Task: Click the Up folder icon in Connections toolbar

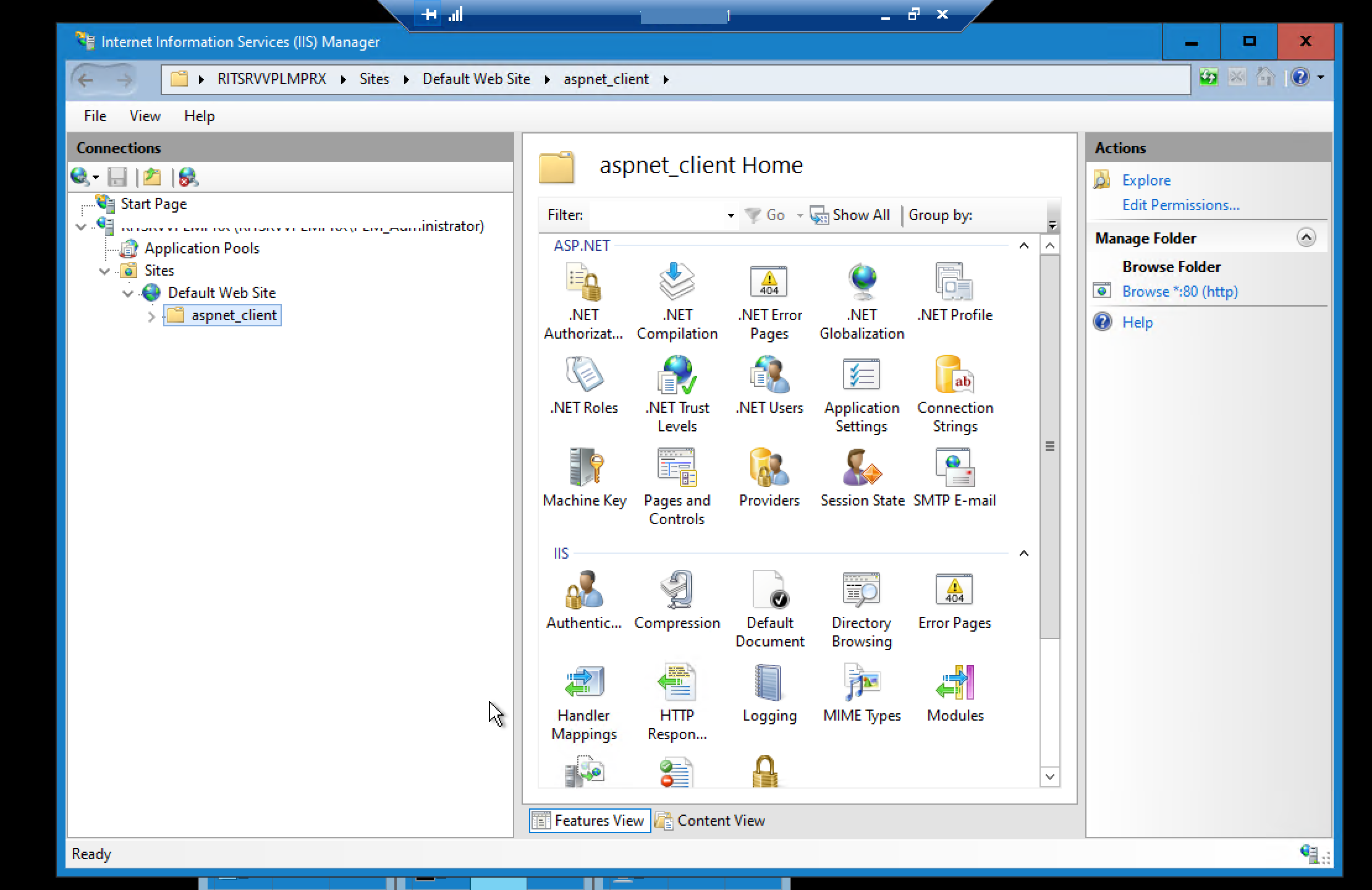Action: click(152, 177)
